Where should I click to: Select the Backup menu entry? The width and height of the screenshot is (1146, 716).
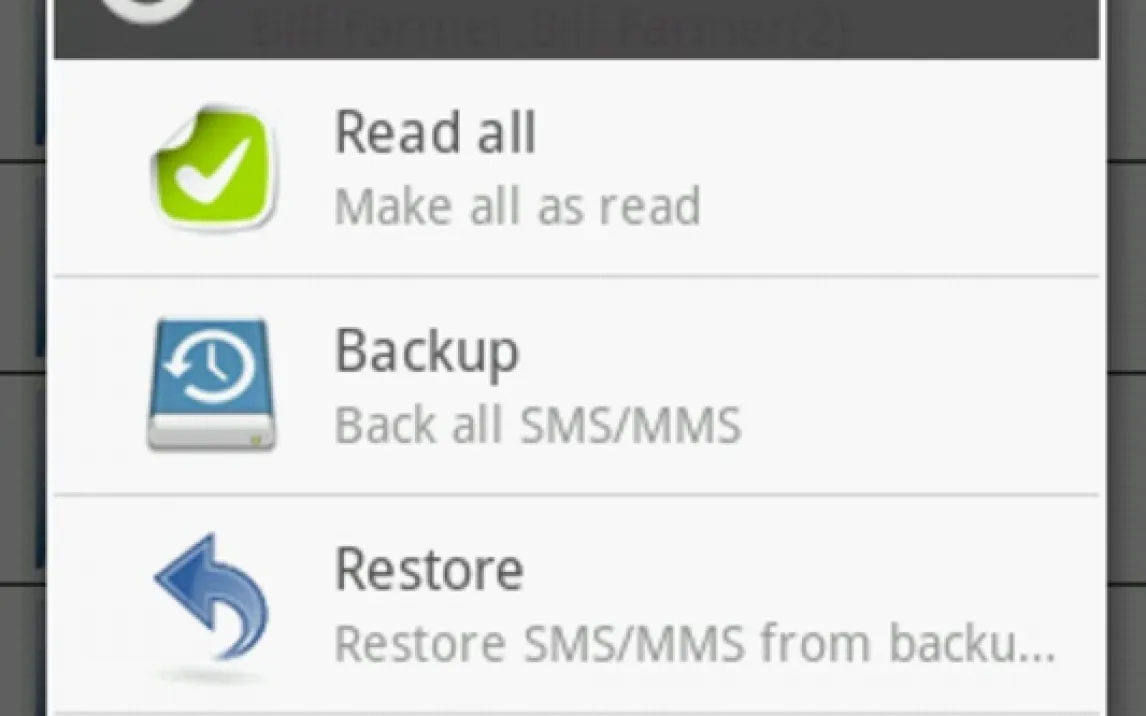577,385
